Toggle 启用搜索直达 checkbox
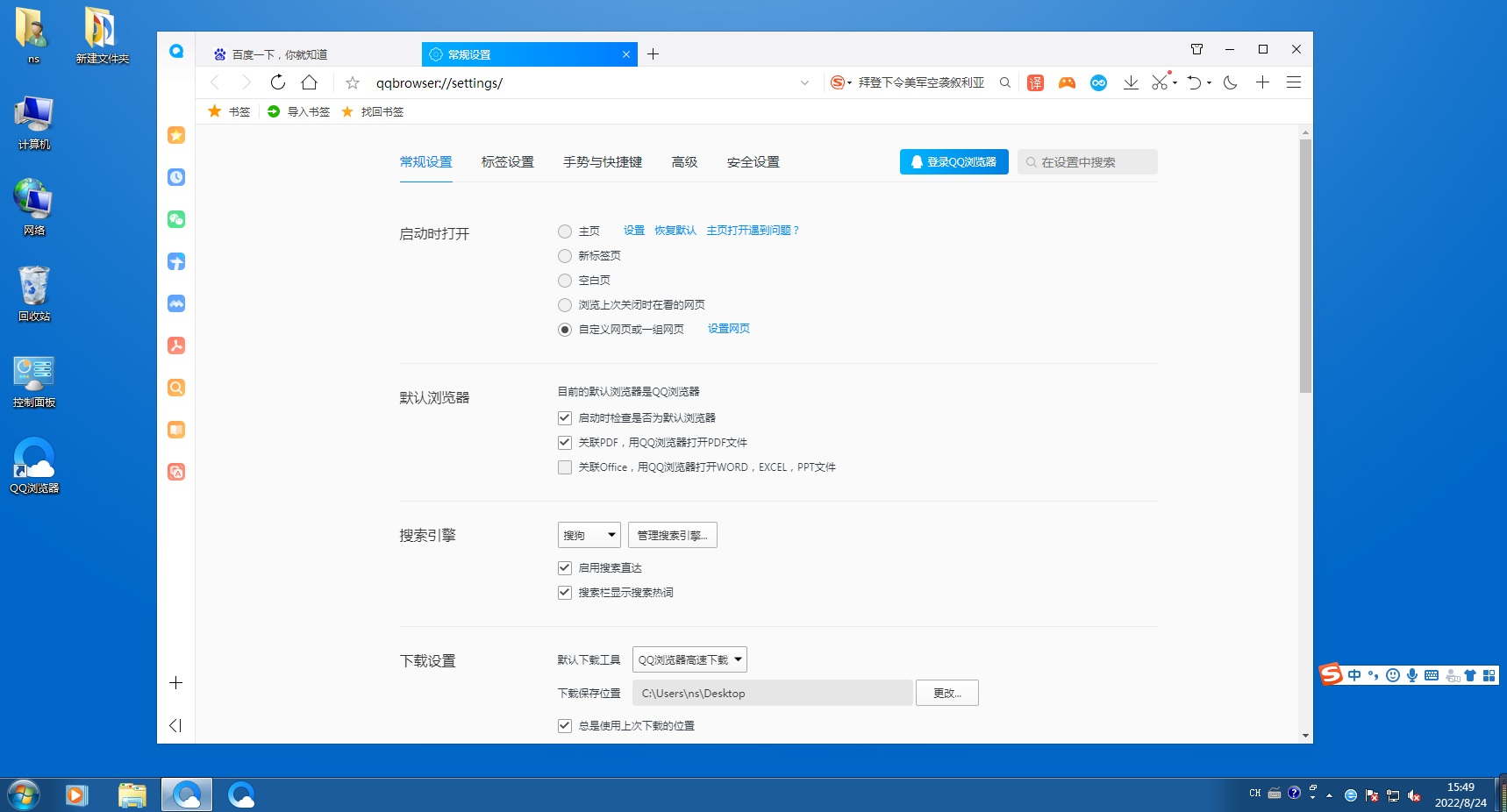Viewport: 1507px width, 812px height. 565,568
